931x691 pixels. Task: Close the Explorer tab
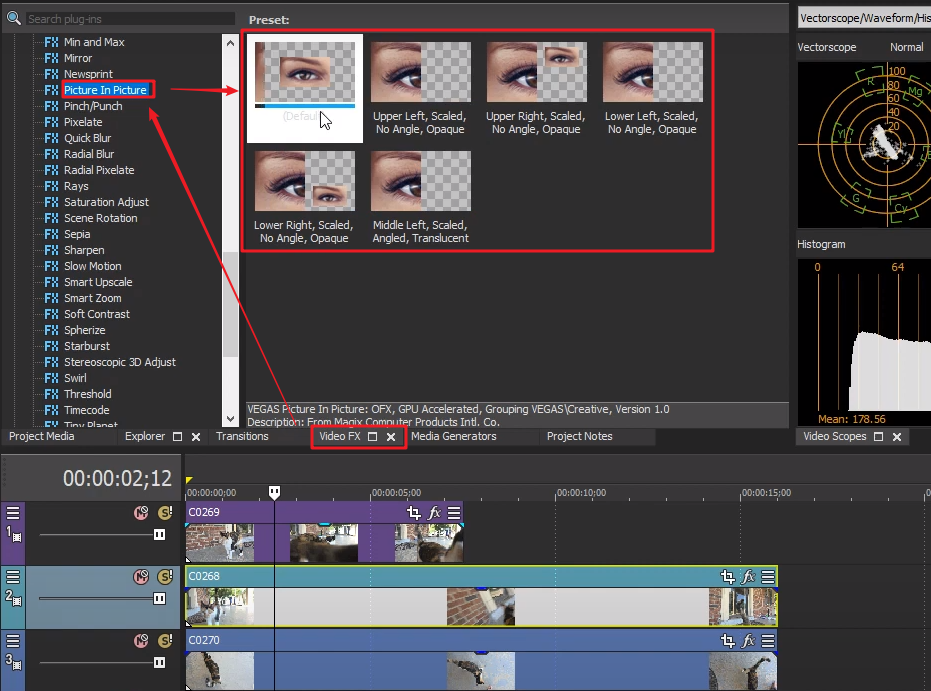[x=196, y=436]
